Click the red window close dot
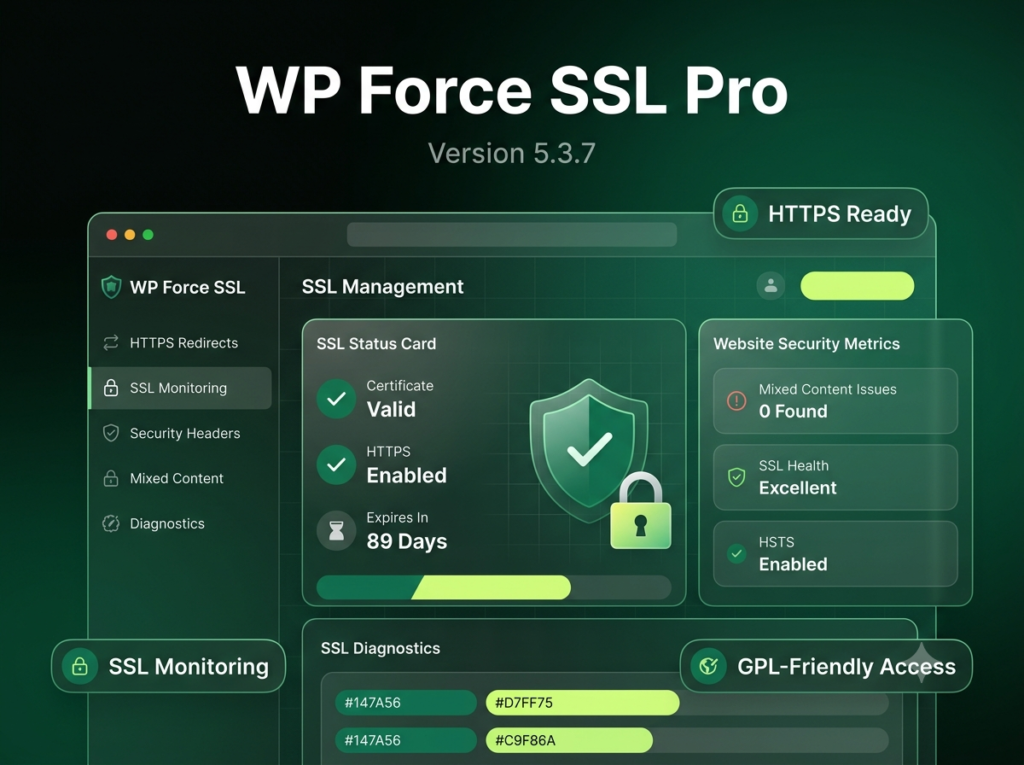The image size is (1024, 765). pos(112,235)
